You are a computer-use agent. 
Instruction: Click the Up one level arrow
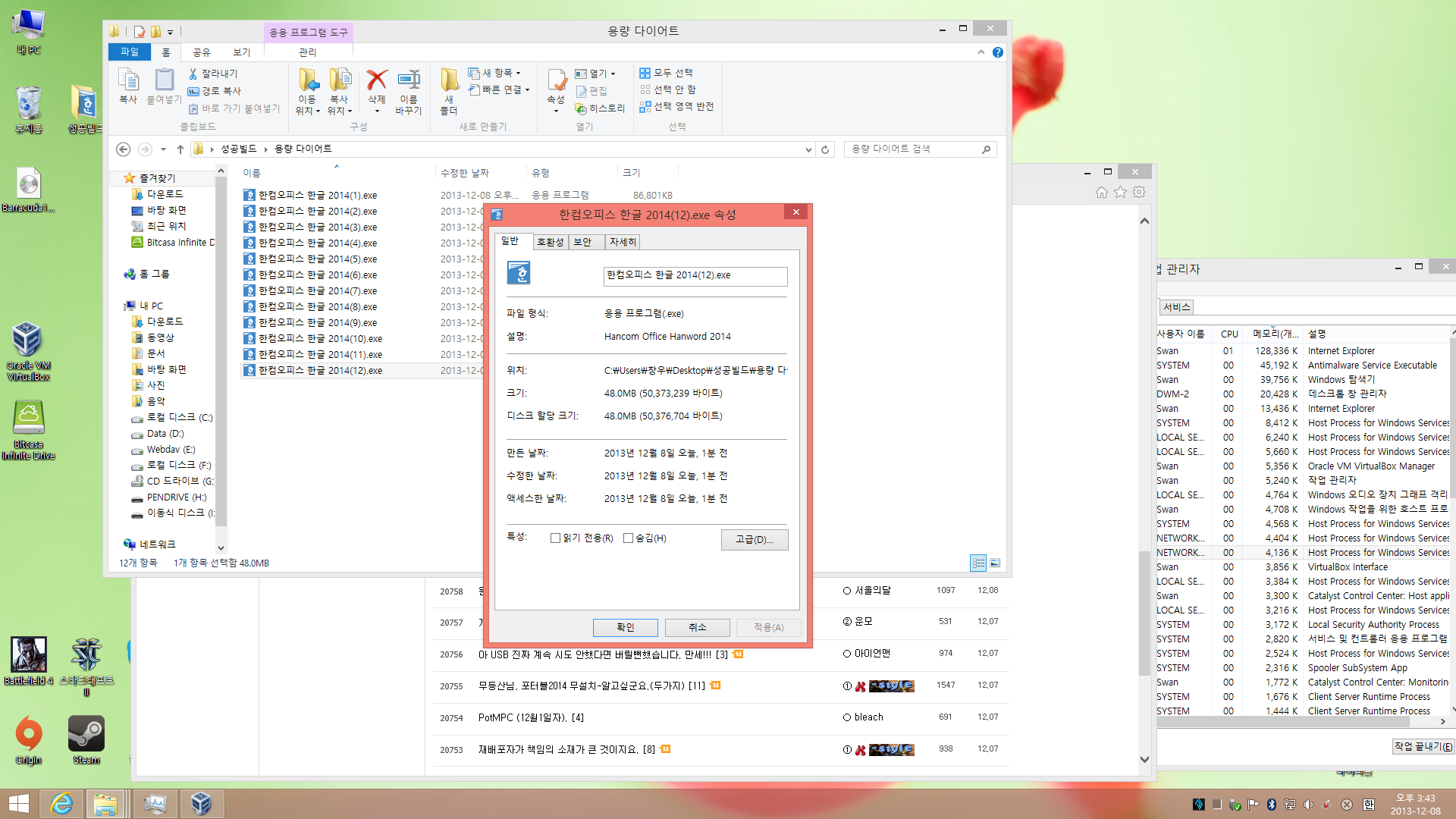point(180,149)
